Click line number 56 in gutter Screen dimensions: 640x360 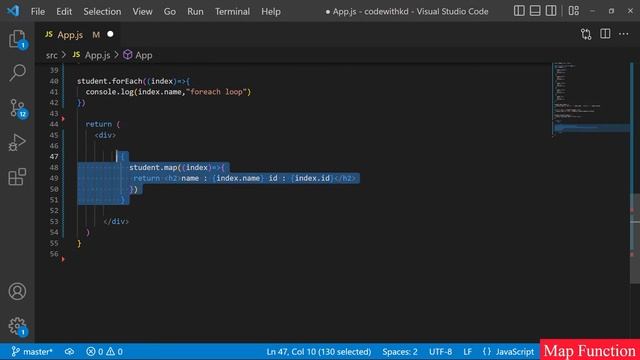[54, 253]
